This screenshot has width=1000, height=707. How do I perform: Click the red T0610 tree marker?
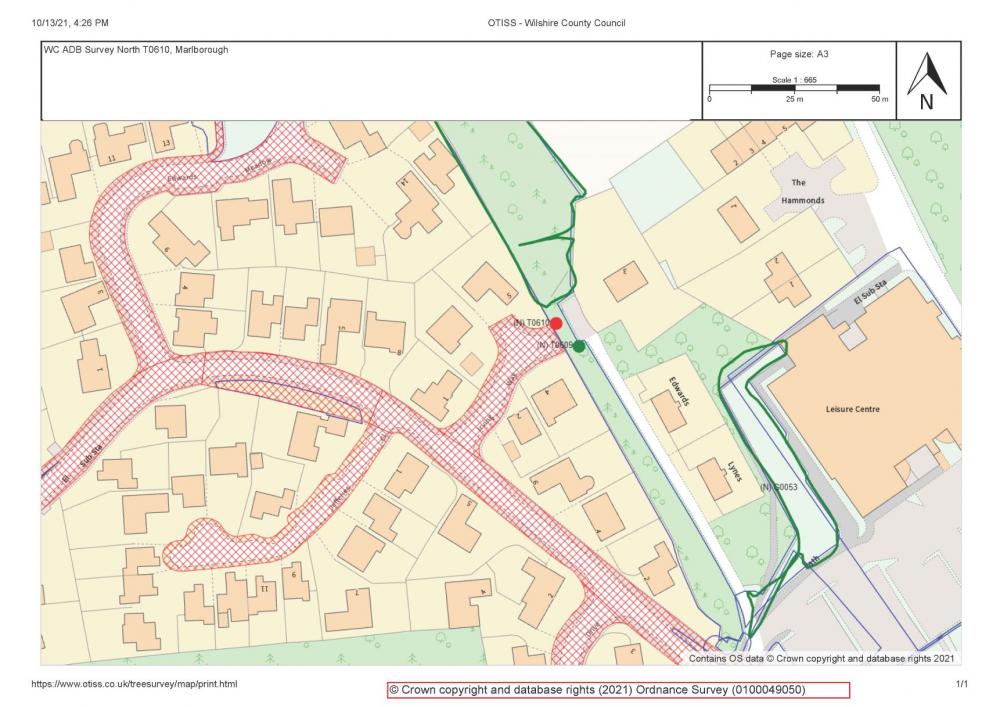(x=556, y=323)
